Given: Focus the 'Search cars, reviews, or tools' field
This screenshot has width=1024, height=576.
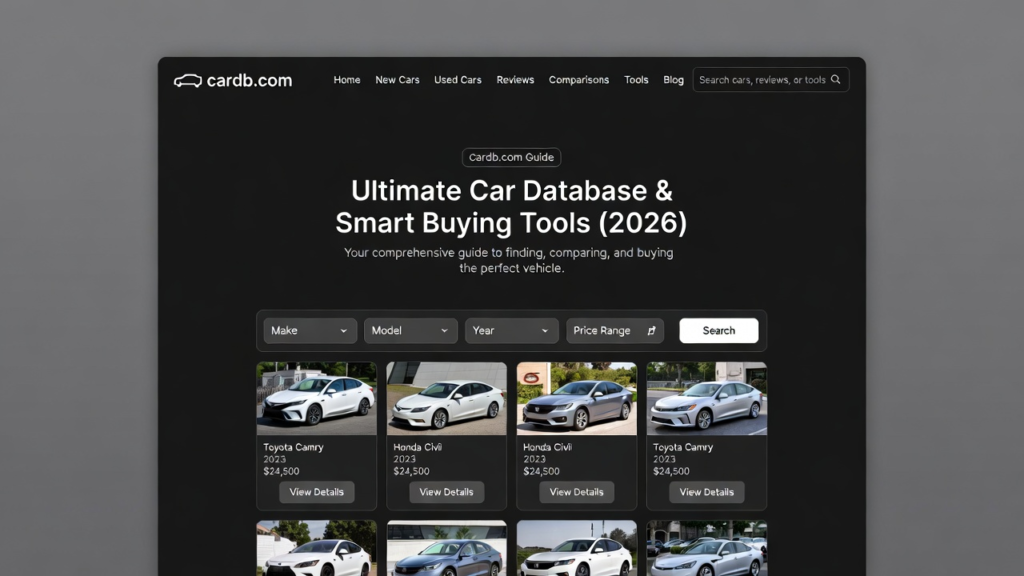Looking at the screenshot, I should pos(762,80).
